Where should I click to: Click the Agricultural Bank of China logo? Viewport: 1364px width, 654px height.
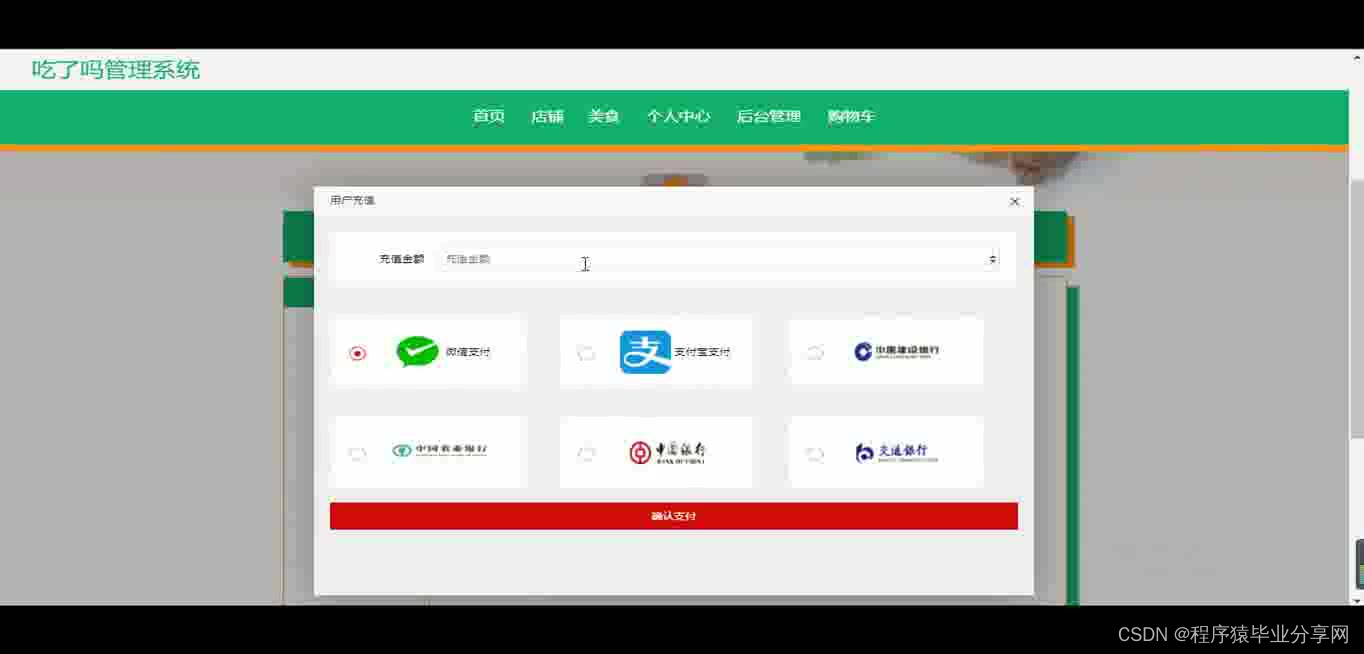(440, 451)
